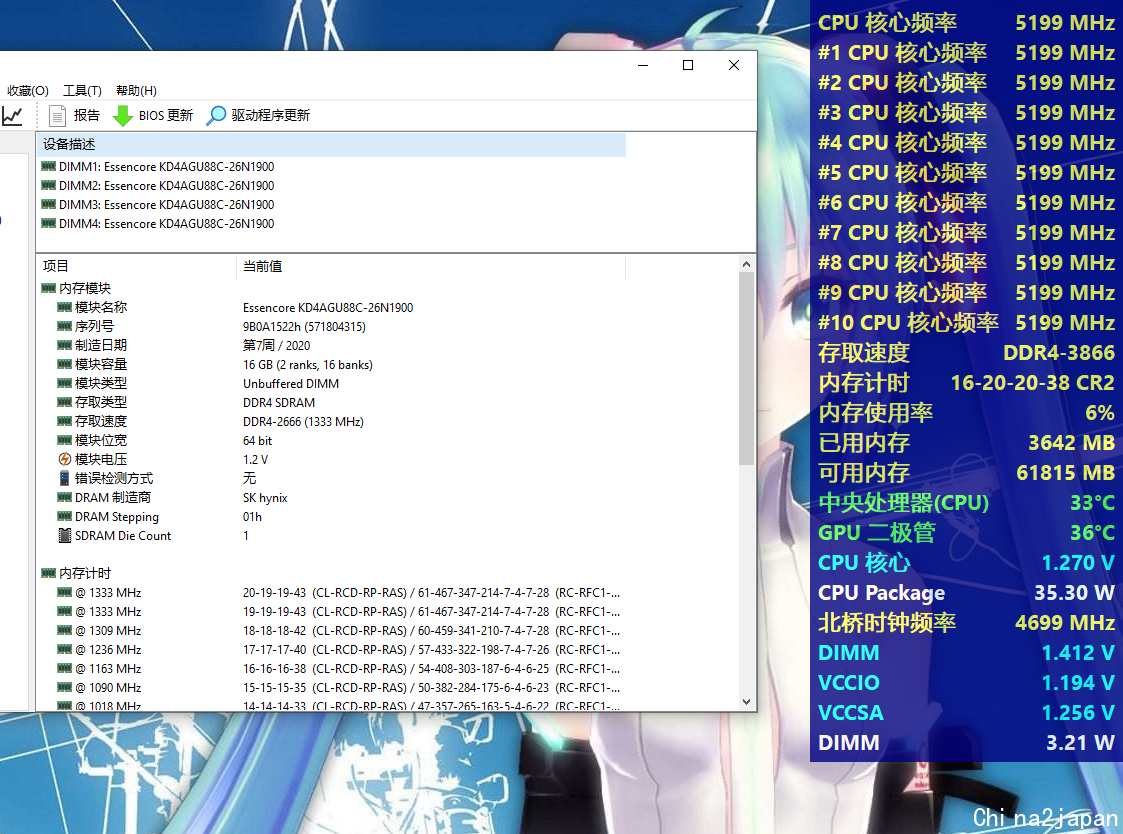1123x834 pixels.
Task: Click the icon beside @ 1163 MHz
Action: click(64, 668)
